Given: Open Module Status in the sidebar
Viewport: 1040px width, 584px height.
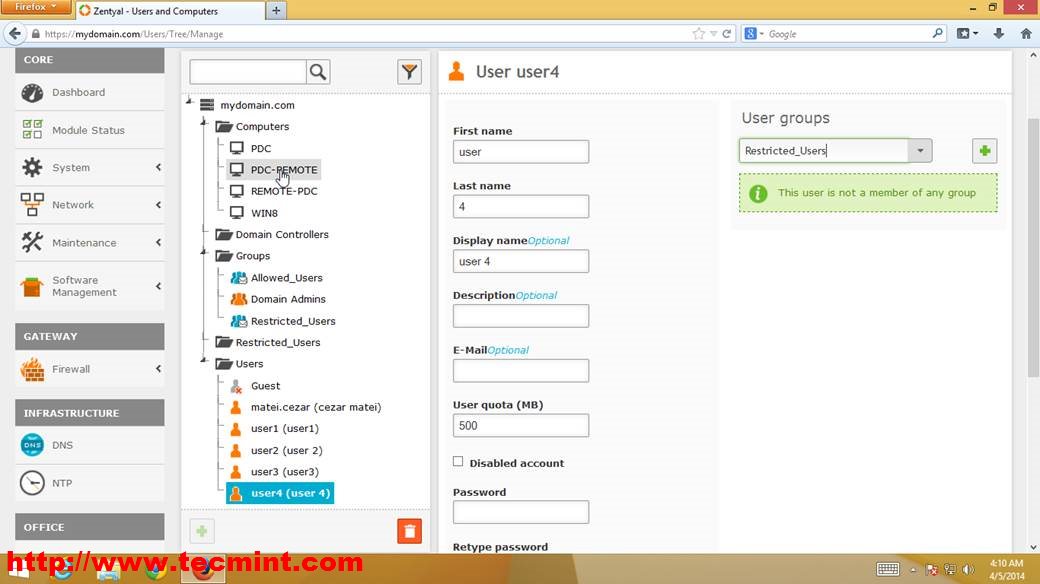Looking at the screenshot, I should (90, 130).
